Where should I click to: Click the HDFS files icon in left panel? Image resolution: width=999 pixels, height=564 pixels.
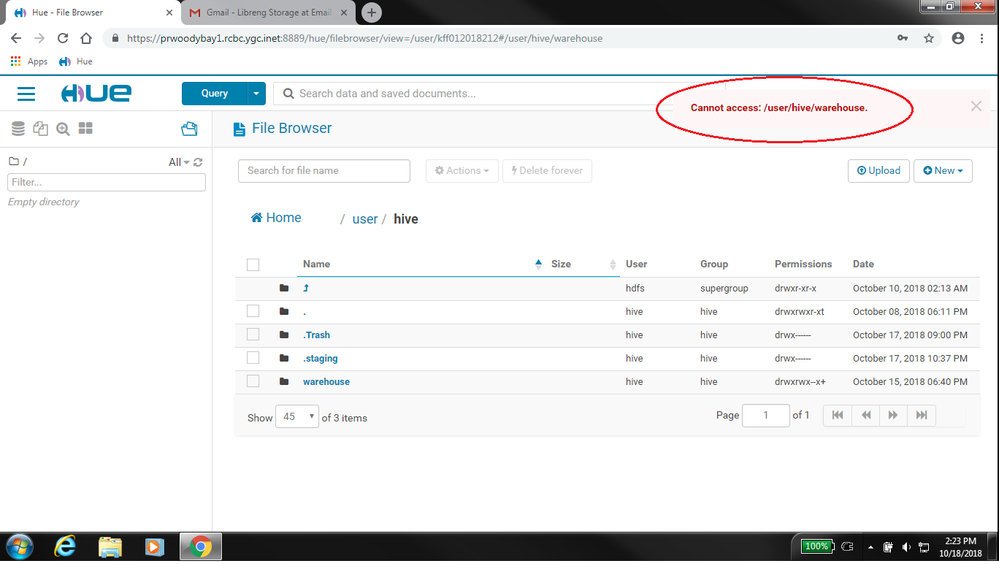coord(189,129)
